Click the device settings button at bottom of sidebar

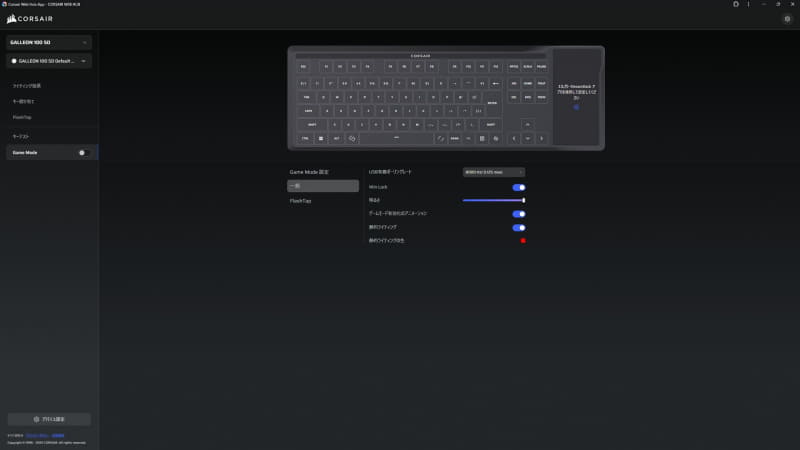[49, 419]
